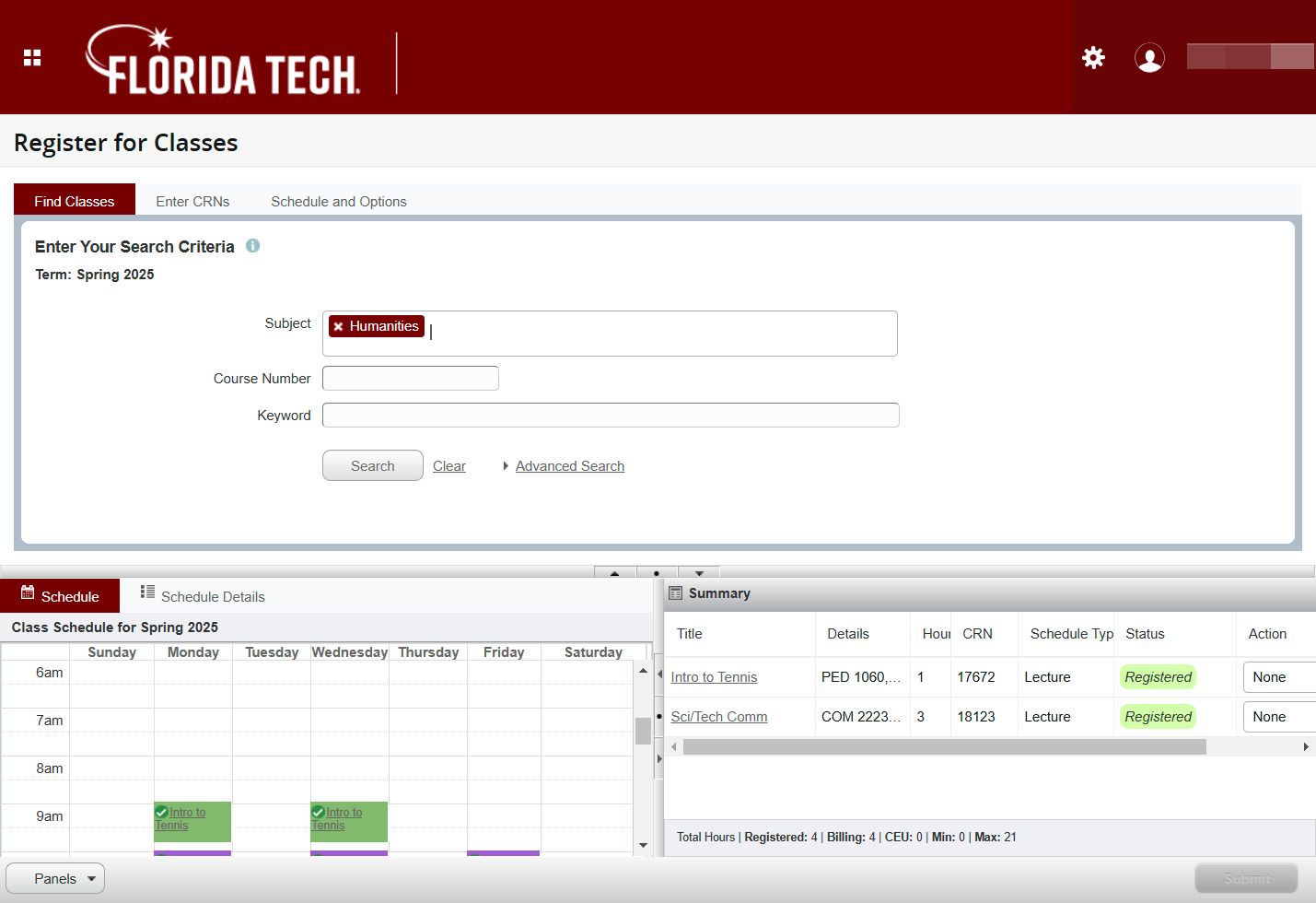Focus the Subject input field
This screenshot has width=1316, height=903.
pyautogui.click(x=610, y=334)
